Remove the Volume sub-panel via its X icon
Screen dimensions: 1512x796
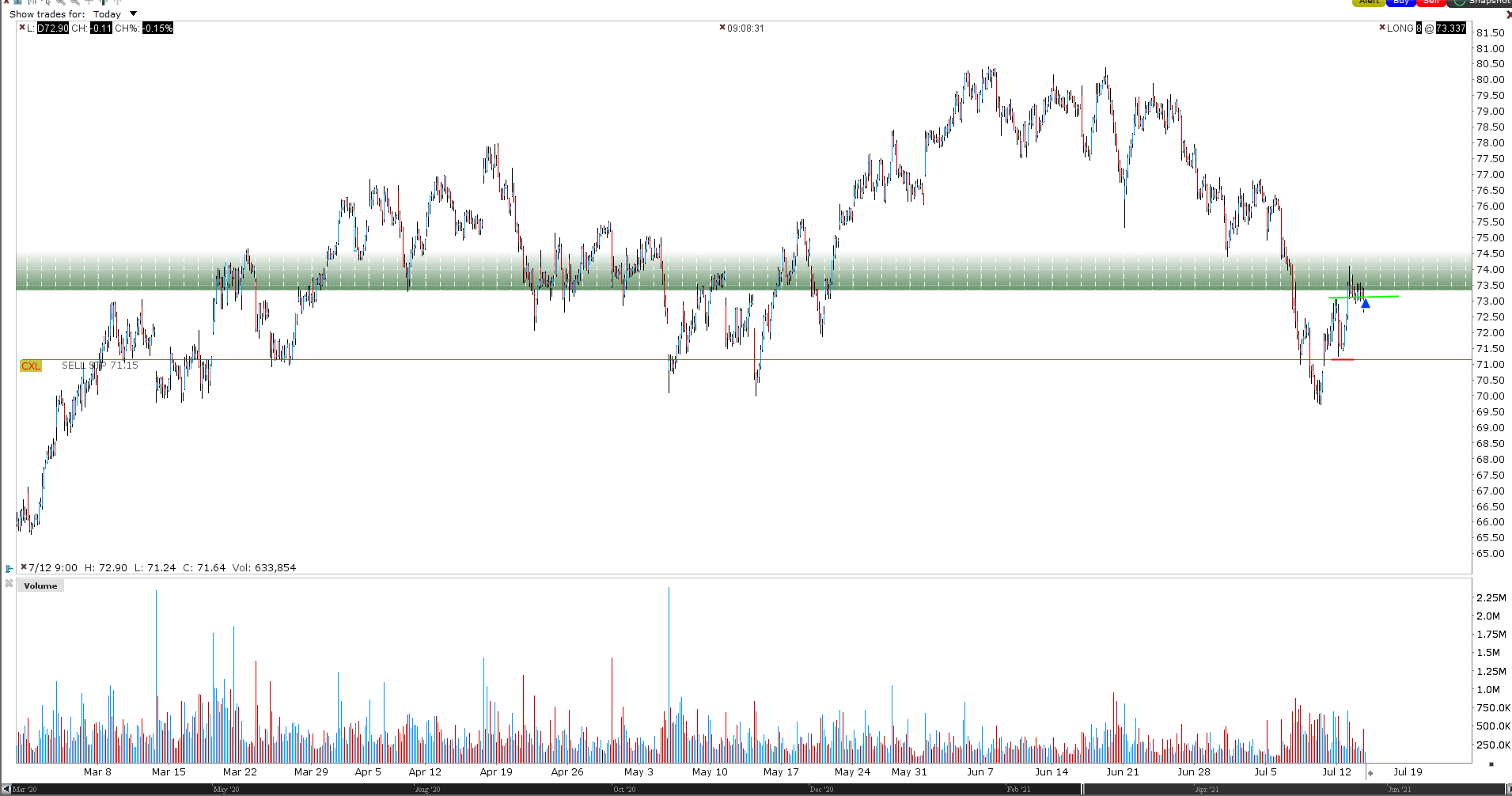pos(9,584)
